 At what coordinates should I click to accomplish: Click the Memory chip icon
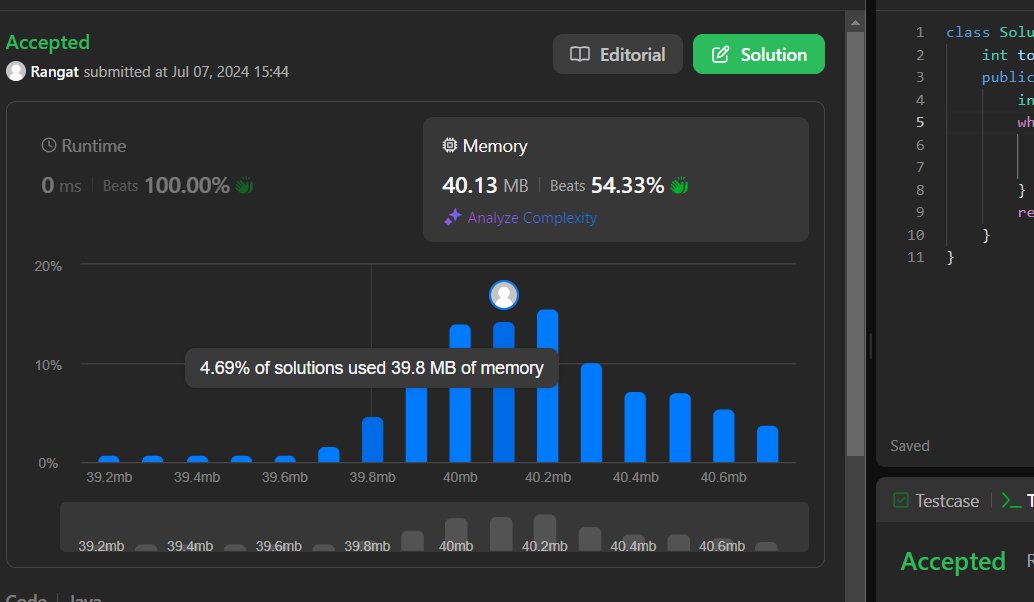tap(450, 145)
